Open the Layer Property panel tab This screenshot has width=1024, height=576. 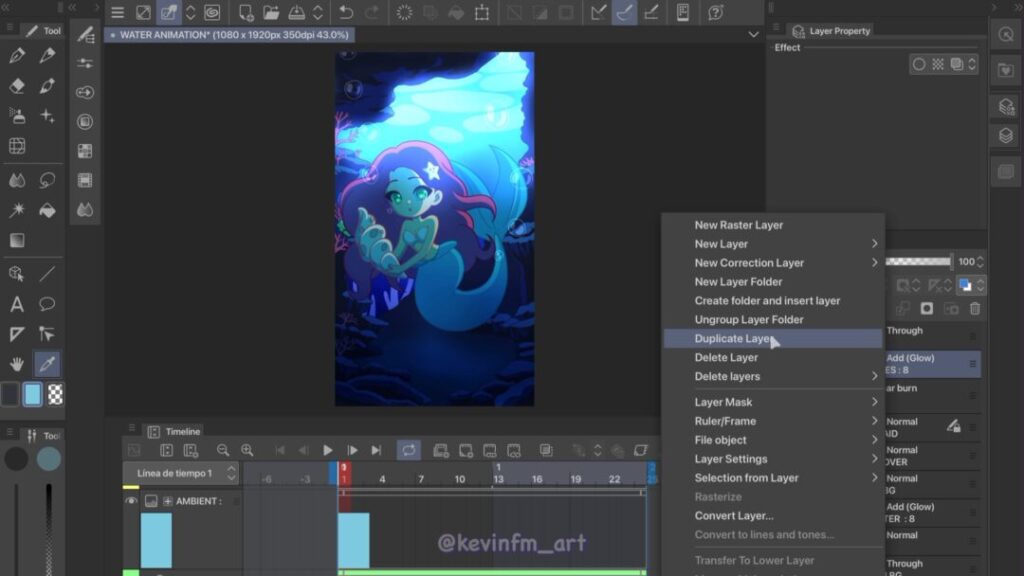[832, 31]
